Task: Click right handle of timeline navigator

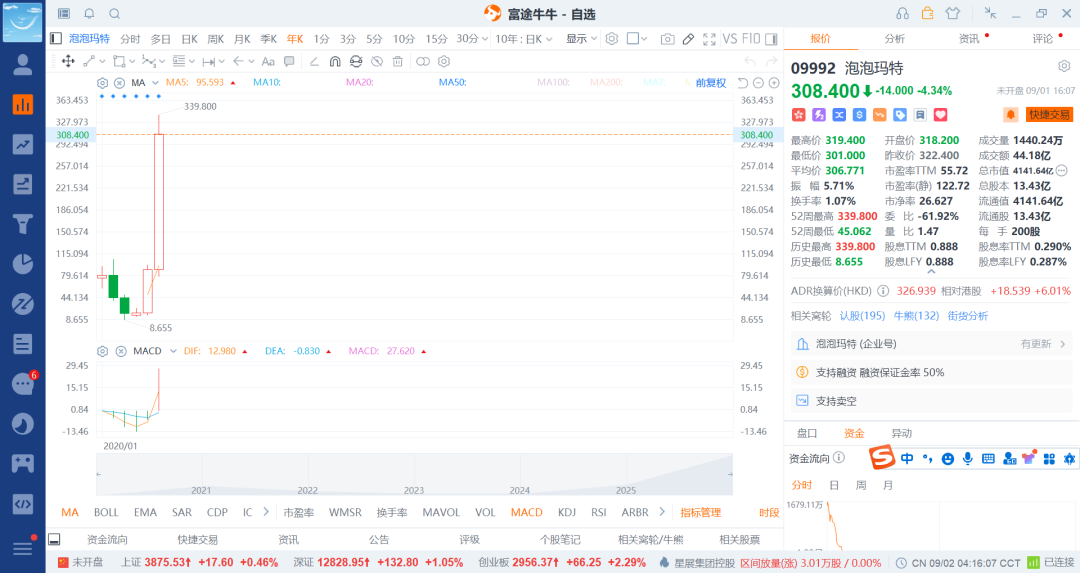Action: (730, 475)
